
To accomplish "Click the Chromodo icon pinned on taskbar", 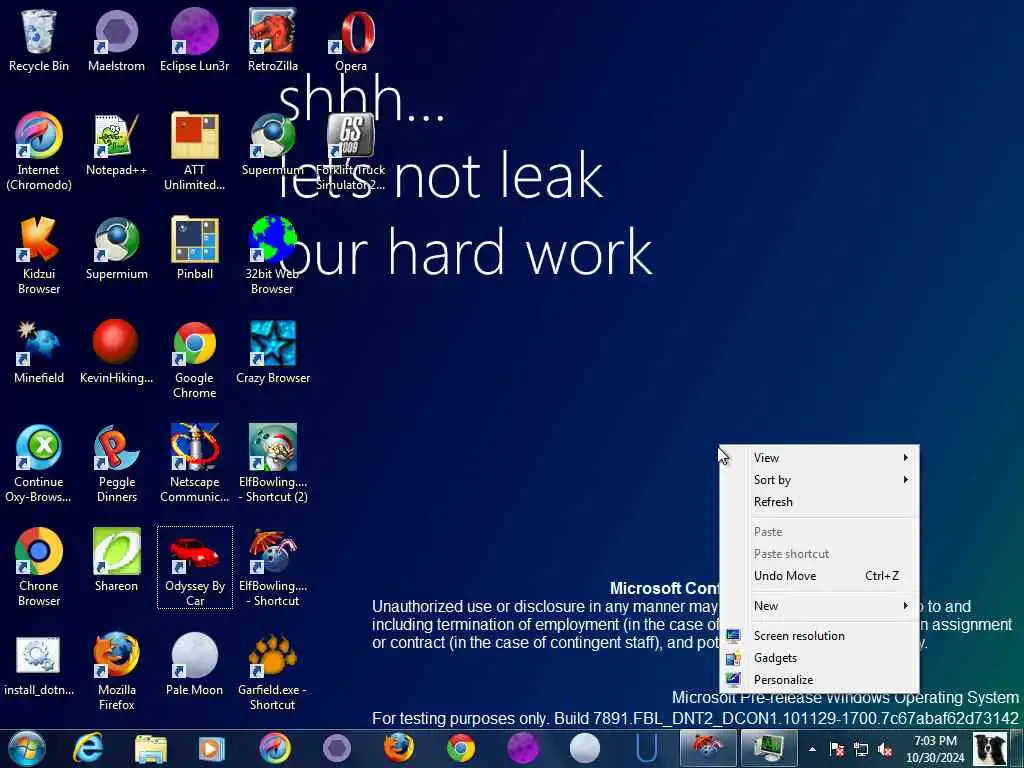I will (274, 748).
